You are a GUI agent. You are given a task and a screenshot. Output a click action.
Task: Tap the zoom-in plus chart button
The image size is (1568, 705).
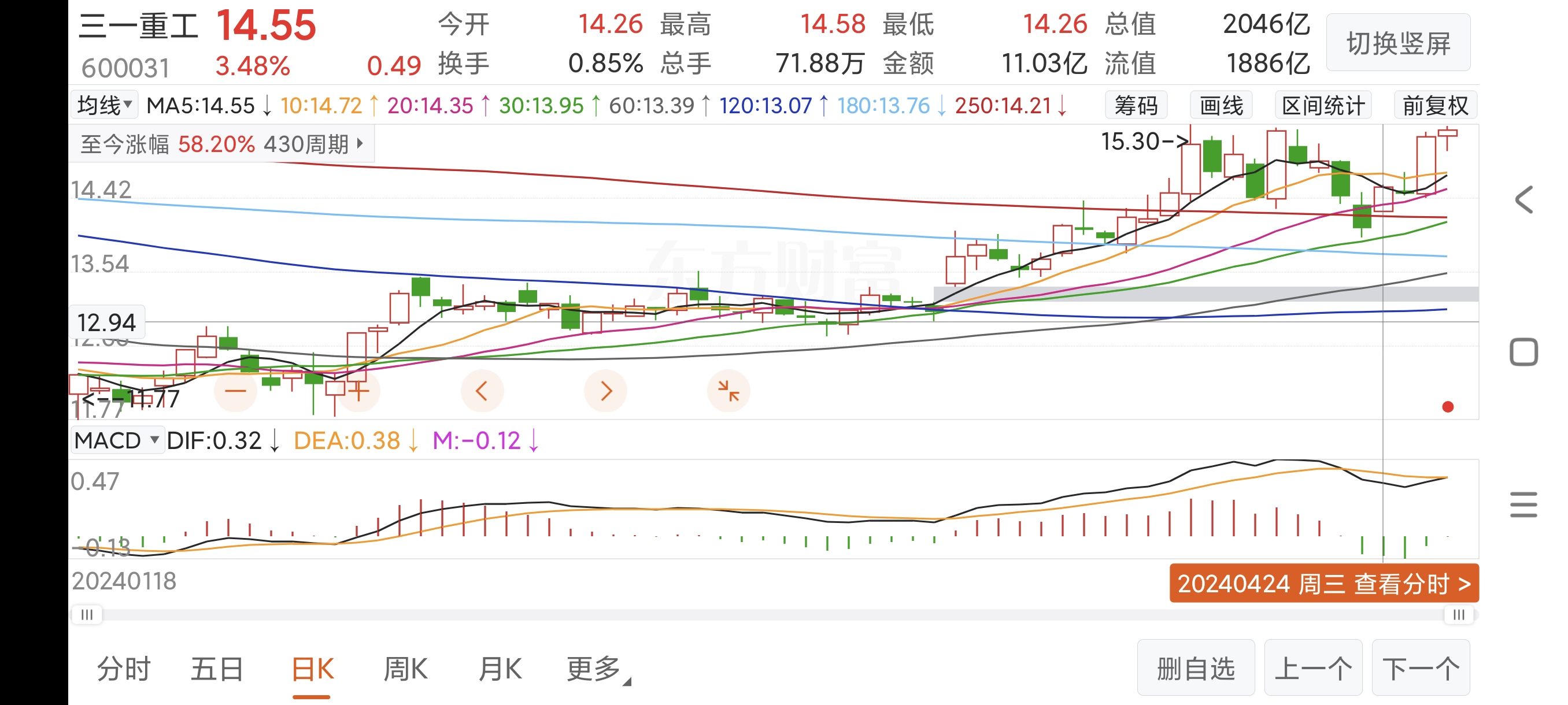[359, 391]
